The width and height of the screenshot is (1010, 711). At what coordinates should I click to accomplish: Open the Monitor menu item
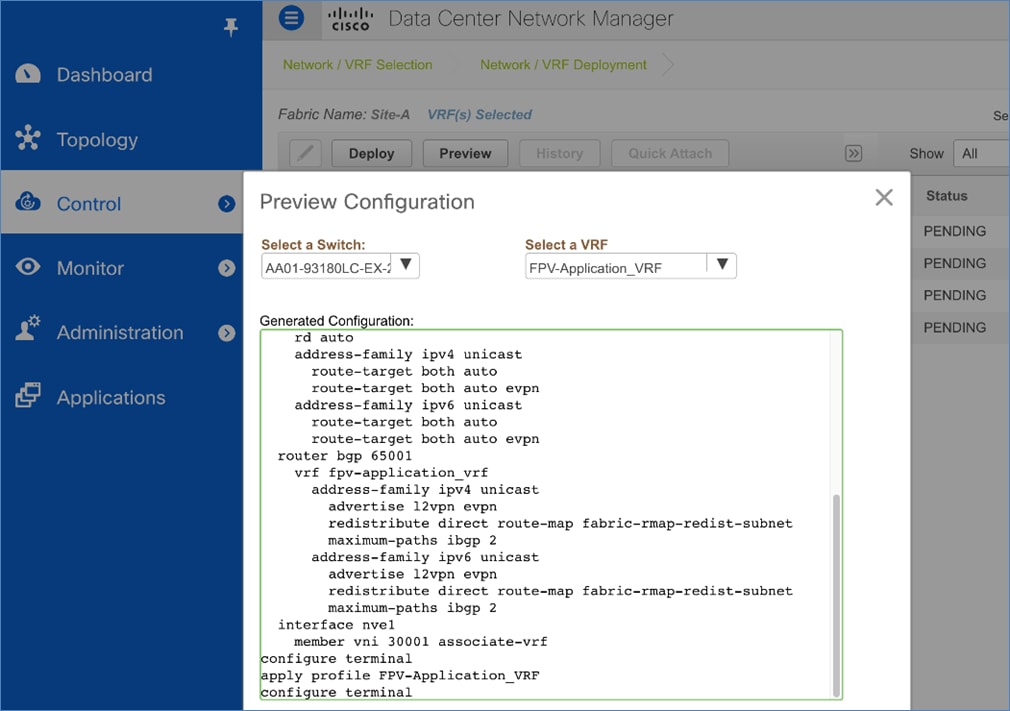point(90,268)
